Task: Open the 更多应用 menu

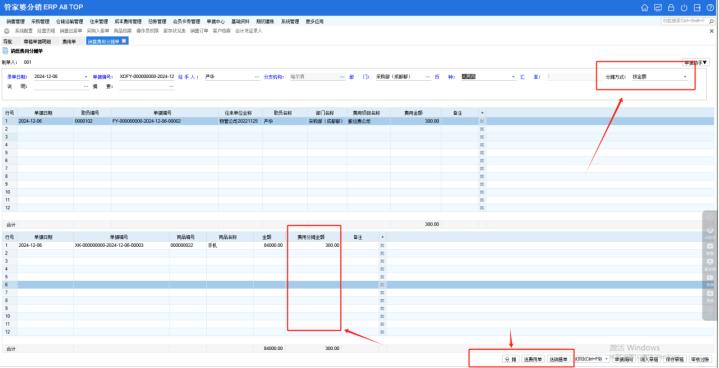Action: pos(315,21)
